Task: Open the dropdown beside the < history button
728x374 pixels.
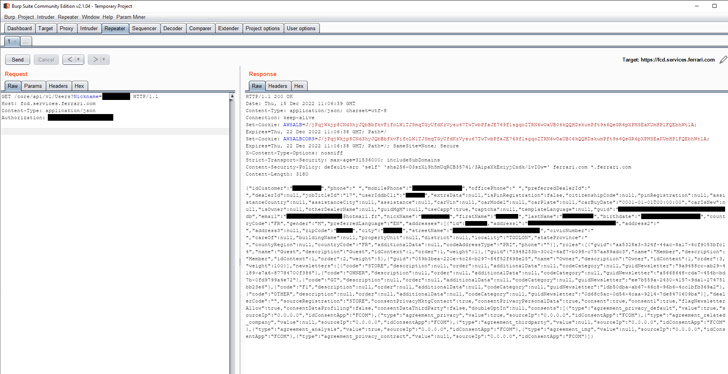Action: coord(79,59)
